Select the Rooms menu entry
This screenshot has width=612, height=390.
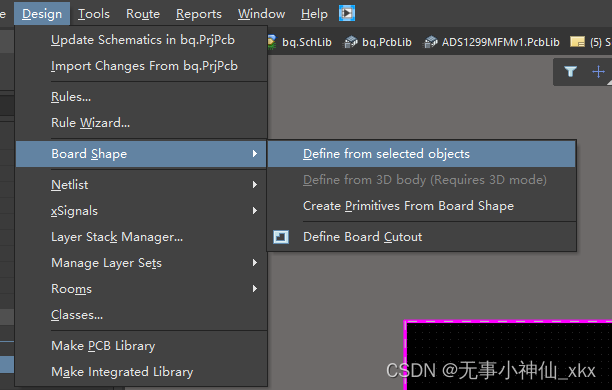141,289
